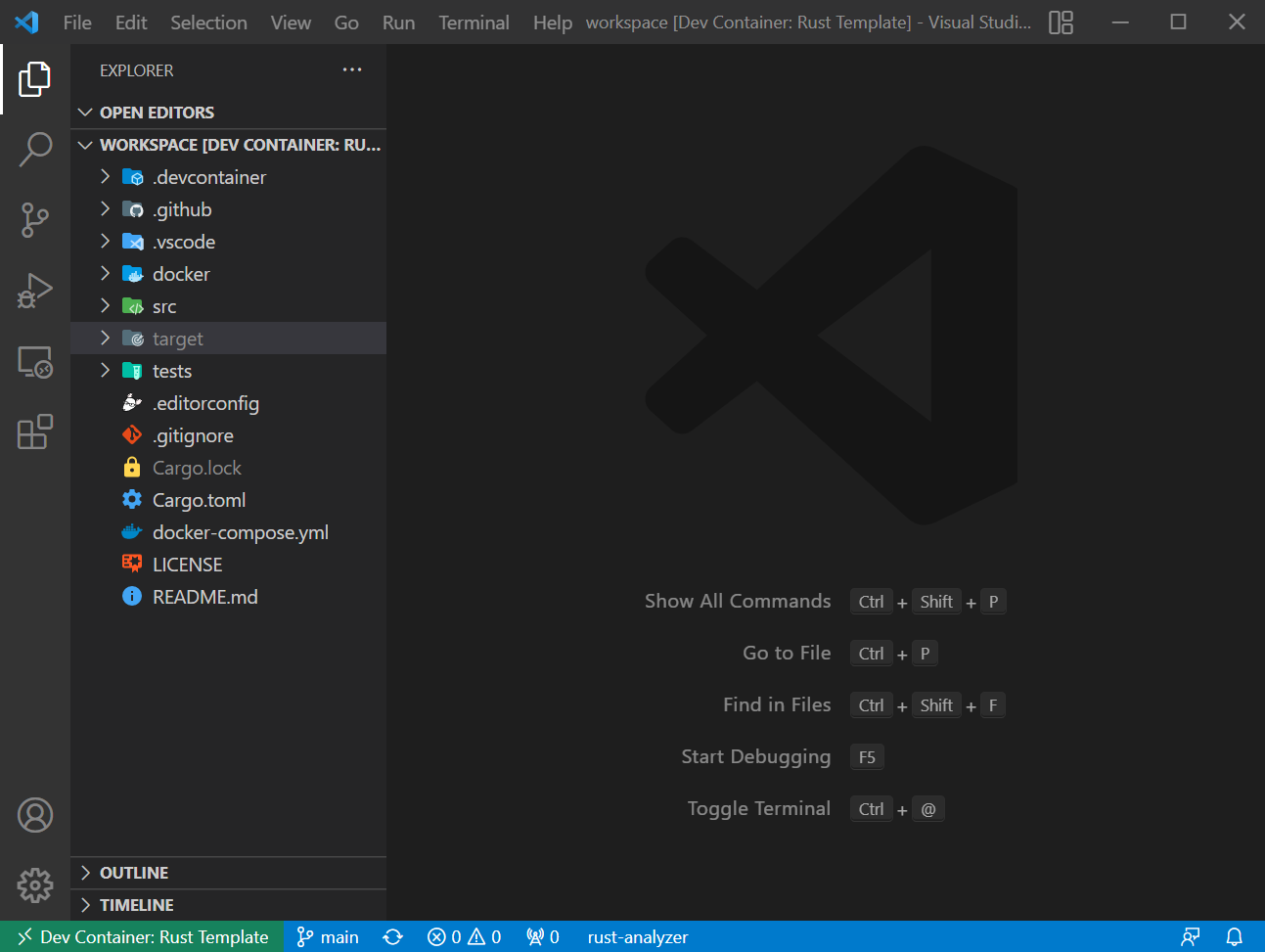This screenshot has width=1265, height=952.
Task: Collapse the Open Editors section
Action: pos(85,113)
